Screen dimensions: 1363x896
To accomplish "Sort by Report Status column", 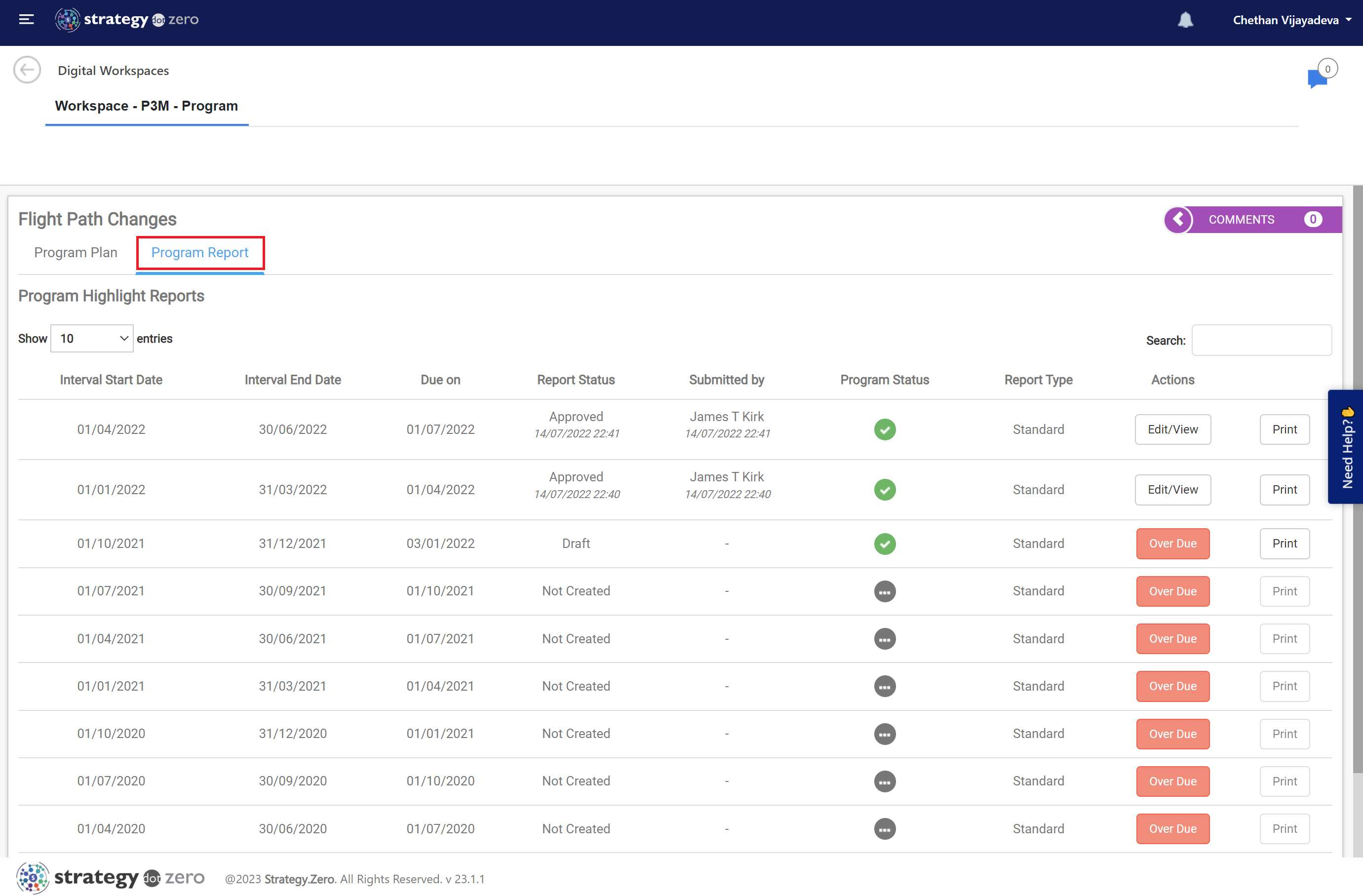I will coord(576,380).
